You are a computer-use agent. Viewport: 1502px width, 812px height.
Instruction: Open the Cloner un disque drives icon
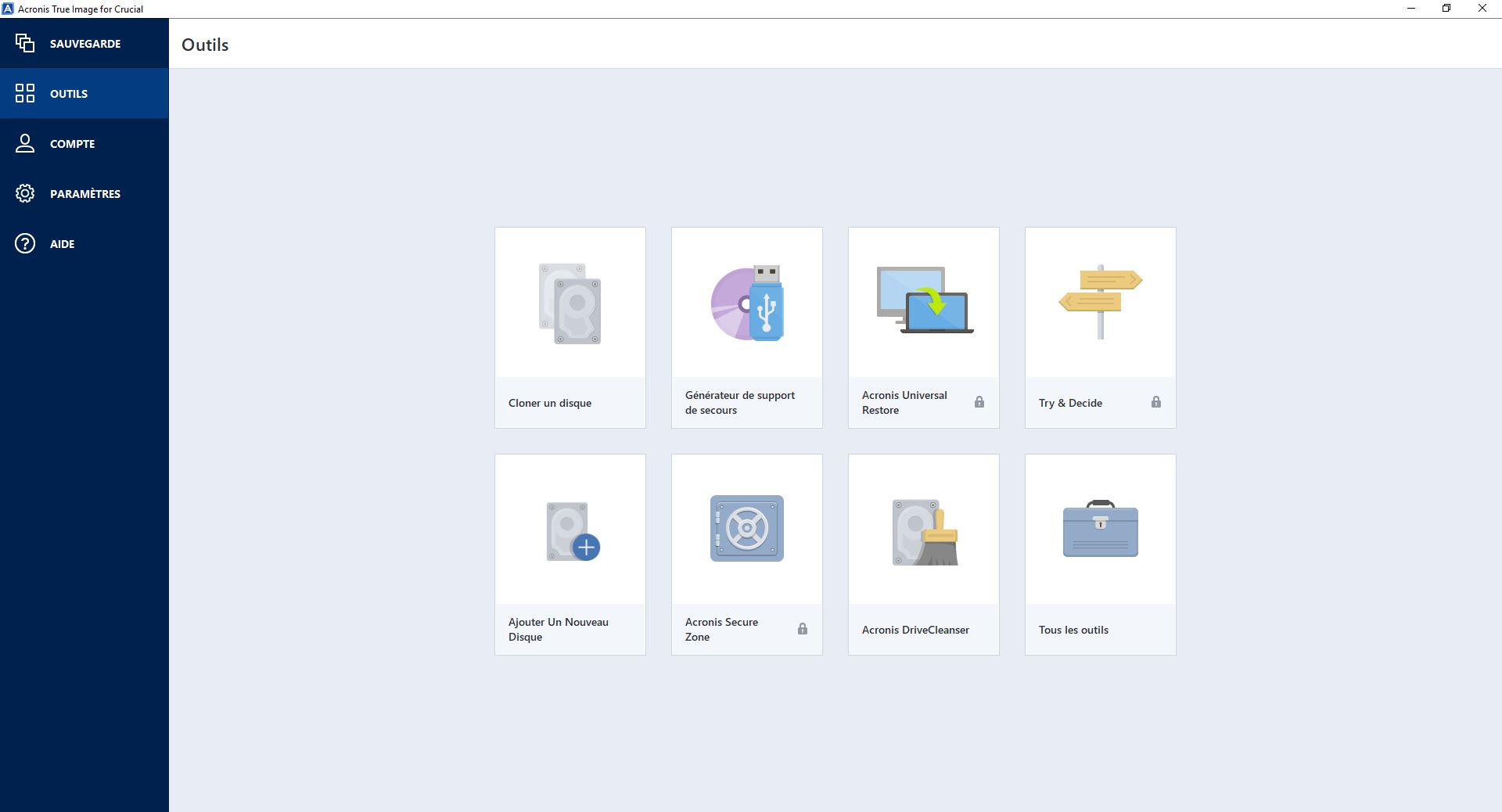point(570,304)
